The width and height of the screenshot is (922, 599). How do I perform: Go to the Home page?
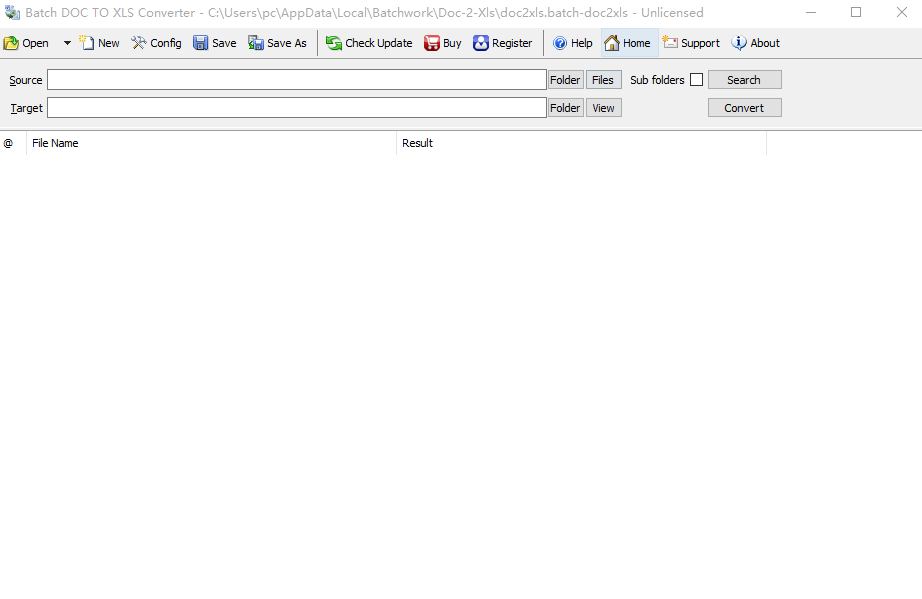[x=628, y=43]
